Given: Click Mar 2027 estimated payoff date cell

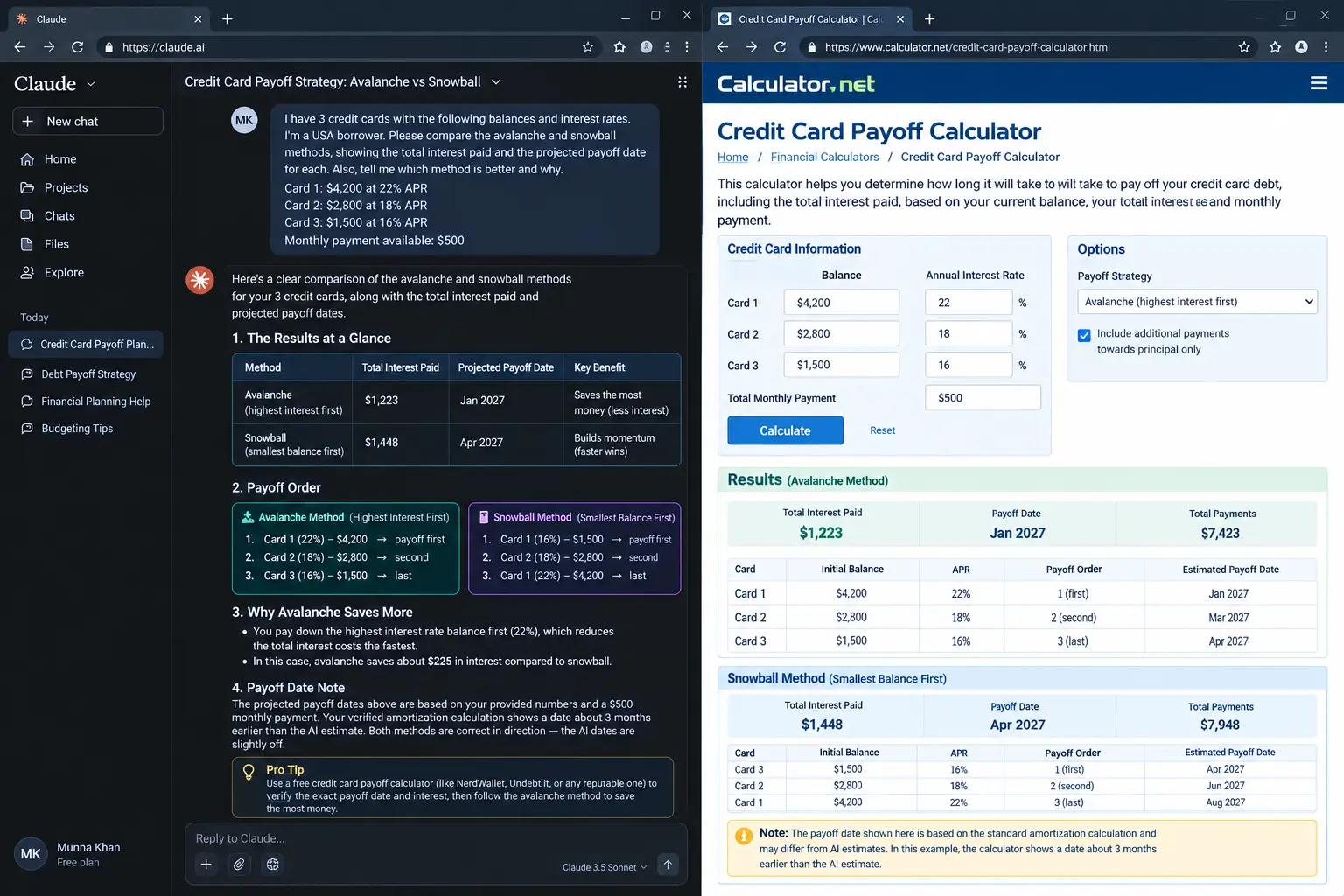Looking at the screenshot, I should click(x=1228, y=618).
